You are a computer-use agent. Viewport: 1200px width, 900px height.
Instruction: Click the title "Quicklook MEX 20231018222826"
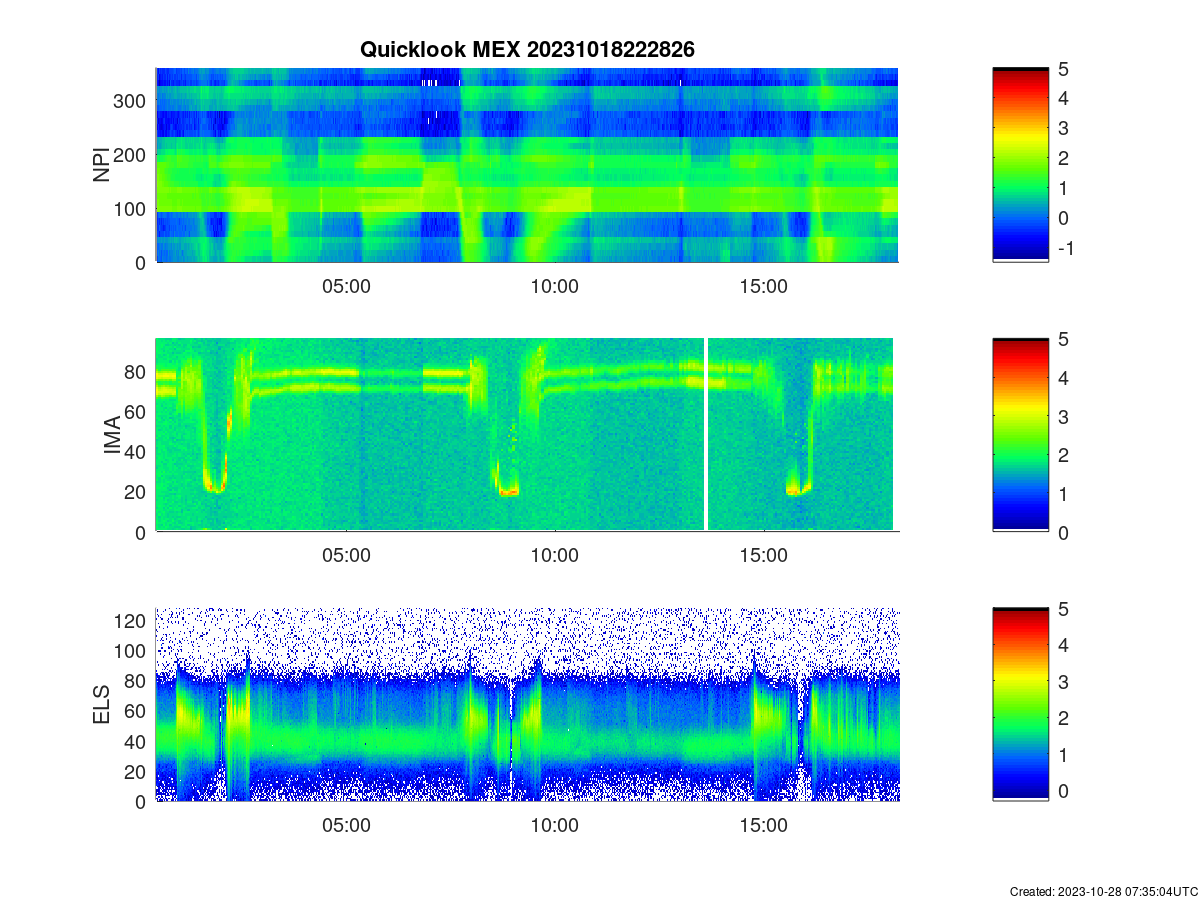(527, 49)
